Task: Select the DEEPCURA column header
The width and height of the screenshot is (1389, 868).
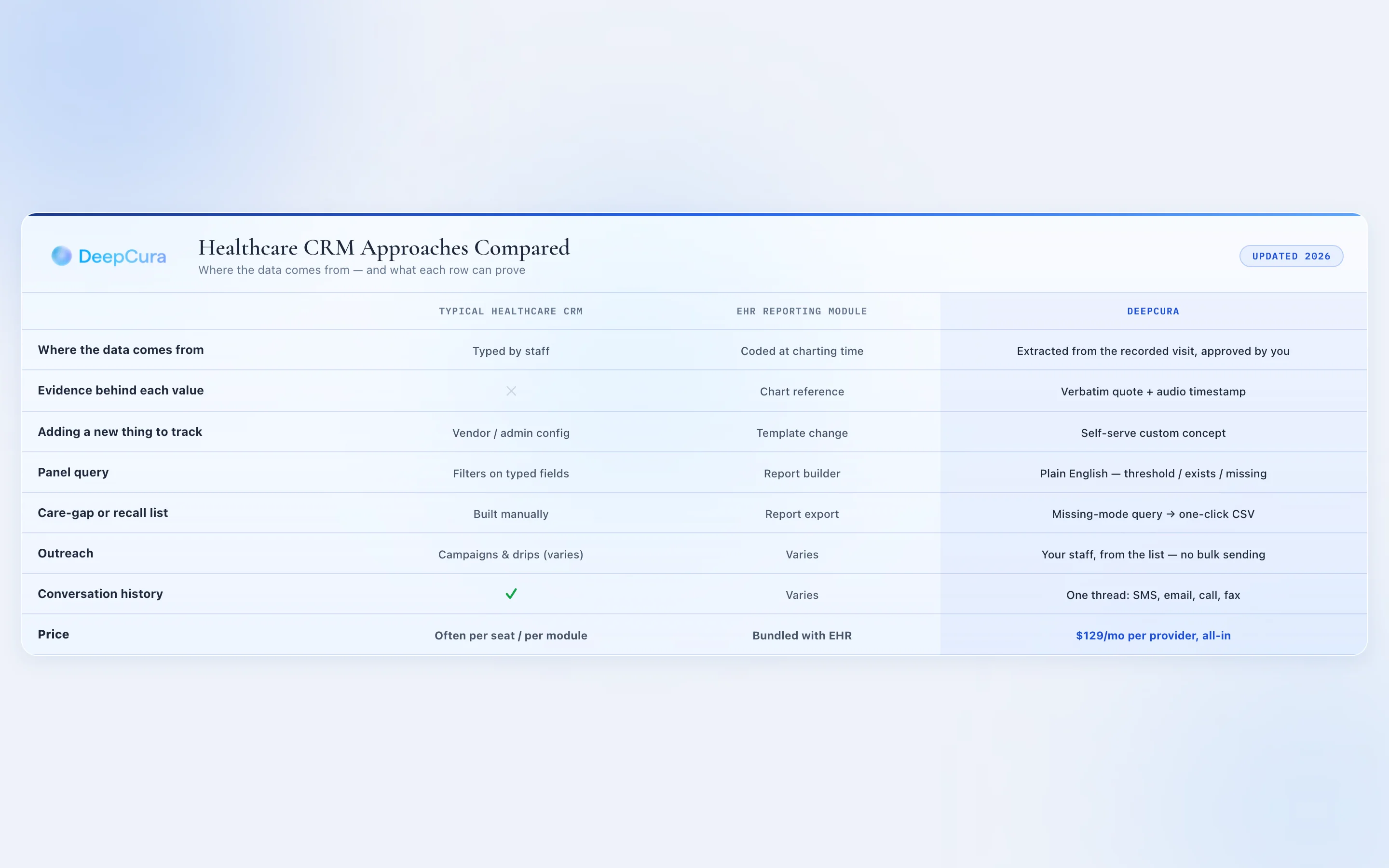Action: (1153, 311)
